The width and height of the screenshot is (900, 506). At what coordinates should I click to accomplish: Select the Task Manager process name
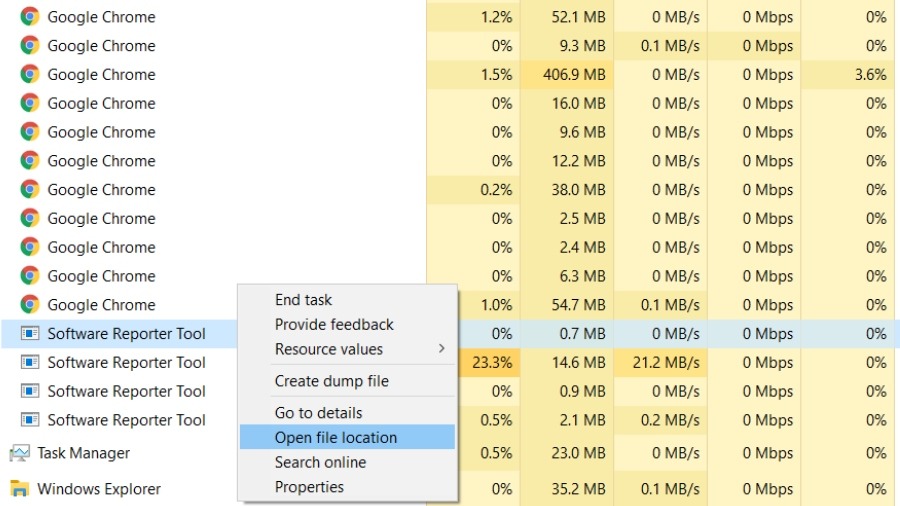point(83,453)
